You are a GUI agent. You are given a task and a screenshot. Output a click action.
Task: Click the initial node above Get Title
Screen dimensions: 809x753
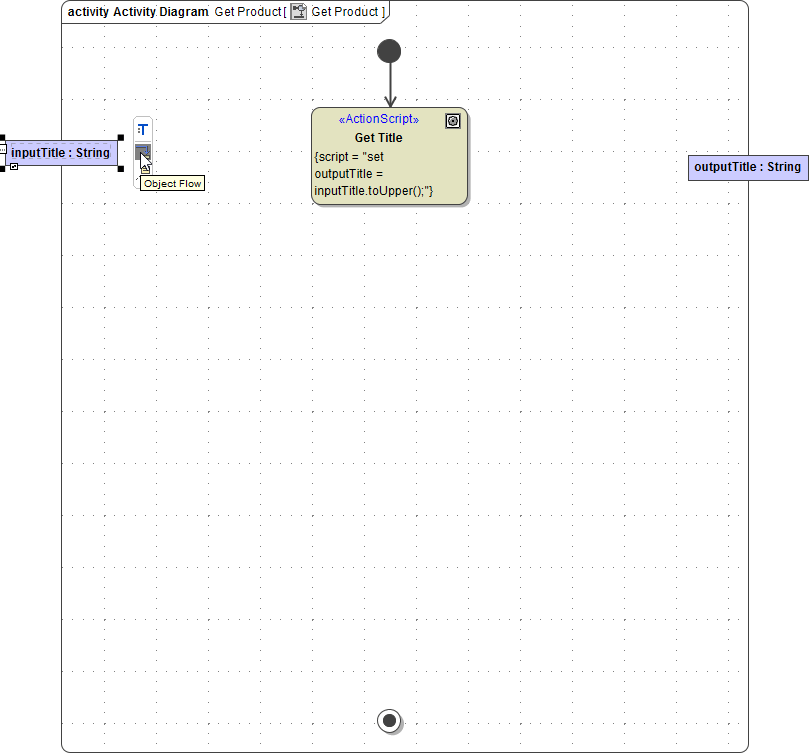point(389,50)
